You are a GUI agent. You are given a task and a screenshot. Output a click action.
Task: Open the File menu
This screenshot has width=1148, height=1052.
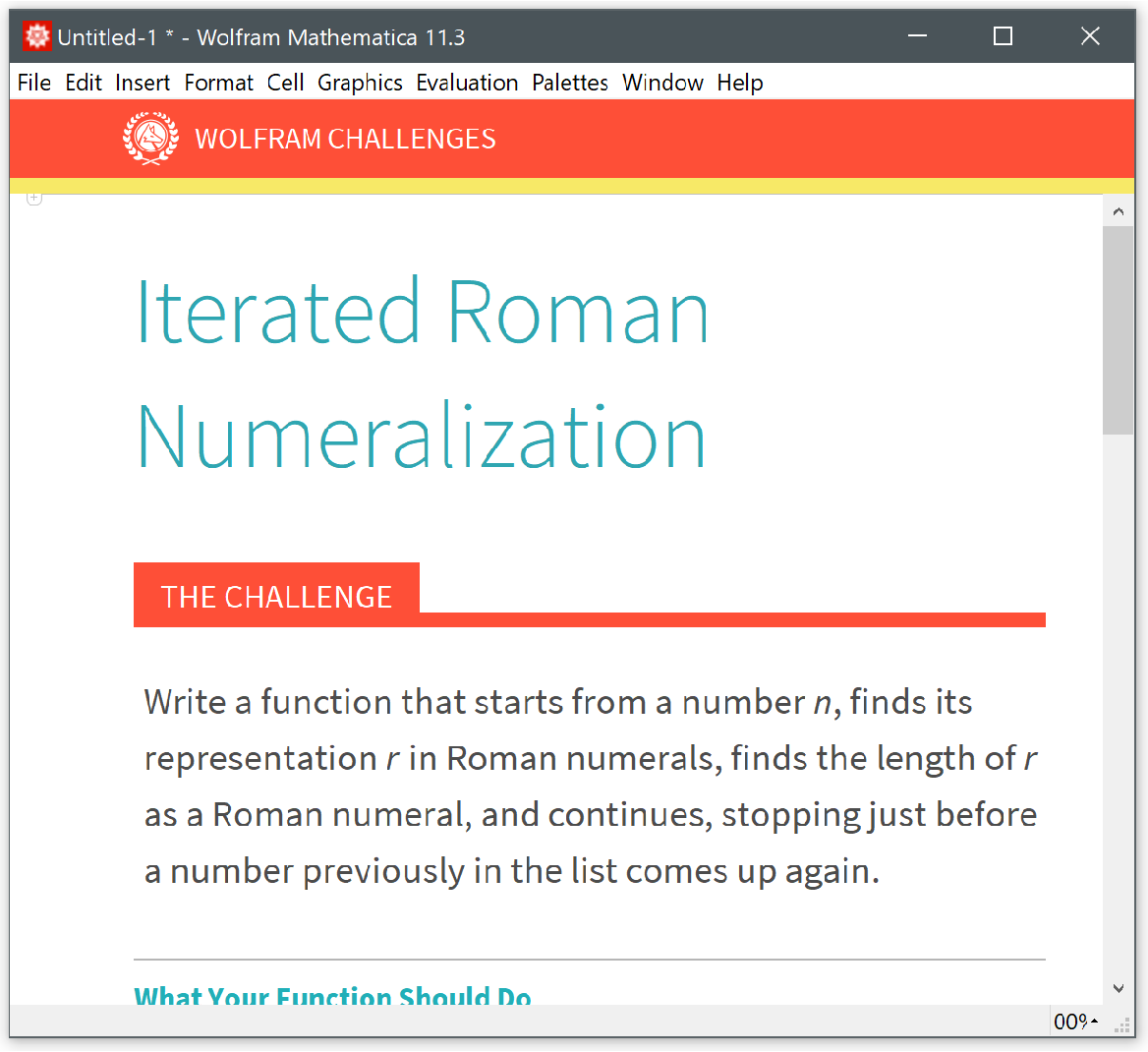click(34, 83)
